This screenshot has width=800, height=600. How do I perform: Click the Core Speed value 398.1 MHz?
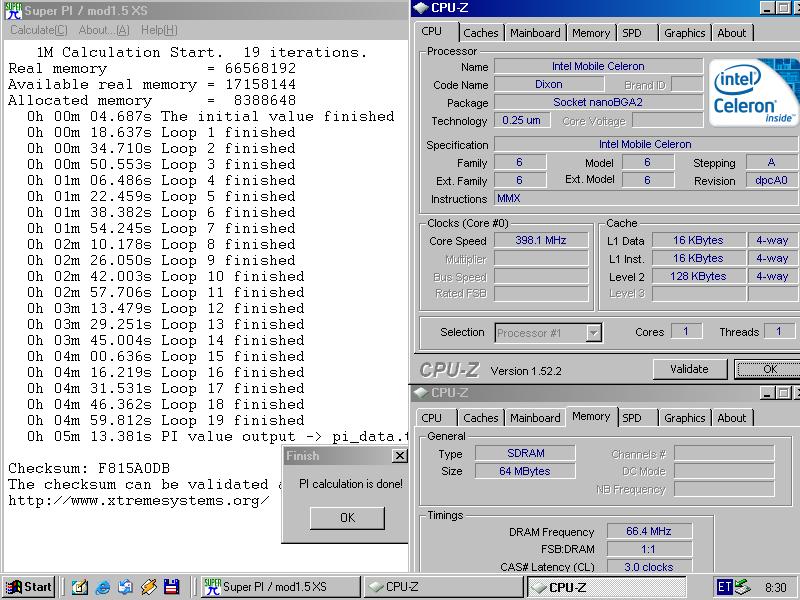pyautogui.click(x=541, y=240)
